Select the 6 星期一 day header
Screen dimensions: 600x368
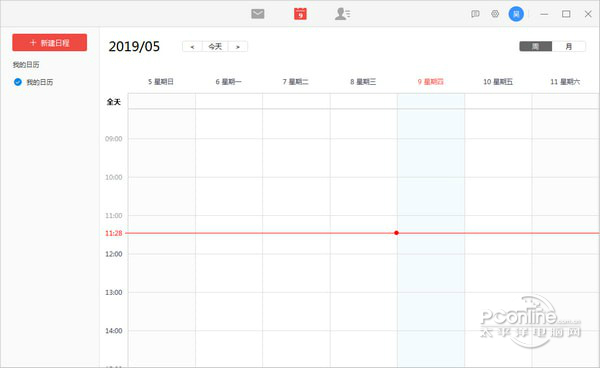pos(228,81)
